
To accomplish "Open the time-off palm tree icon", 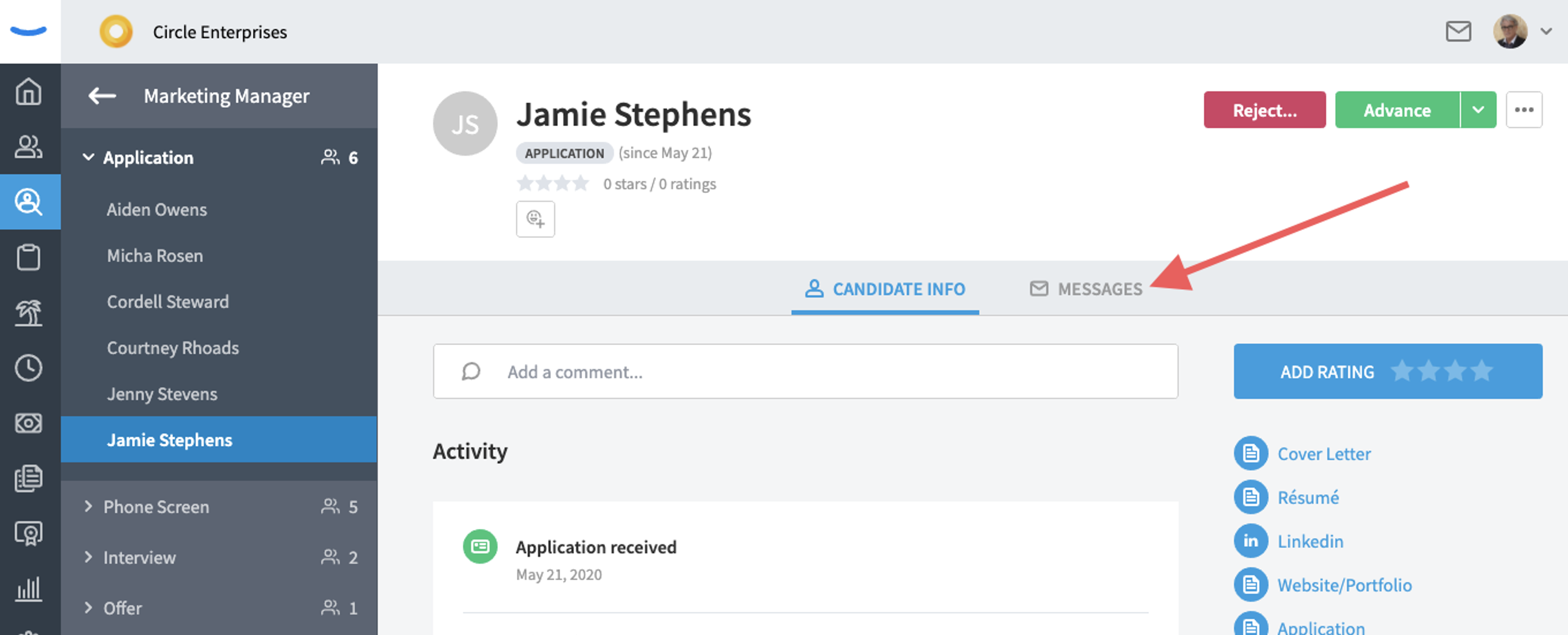I will [29, 312].
